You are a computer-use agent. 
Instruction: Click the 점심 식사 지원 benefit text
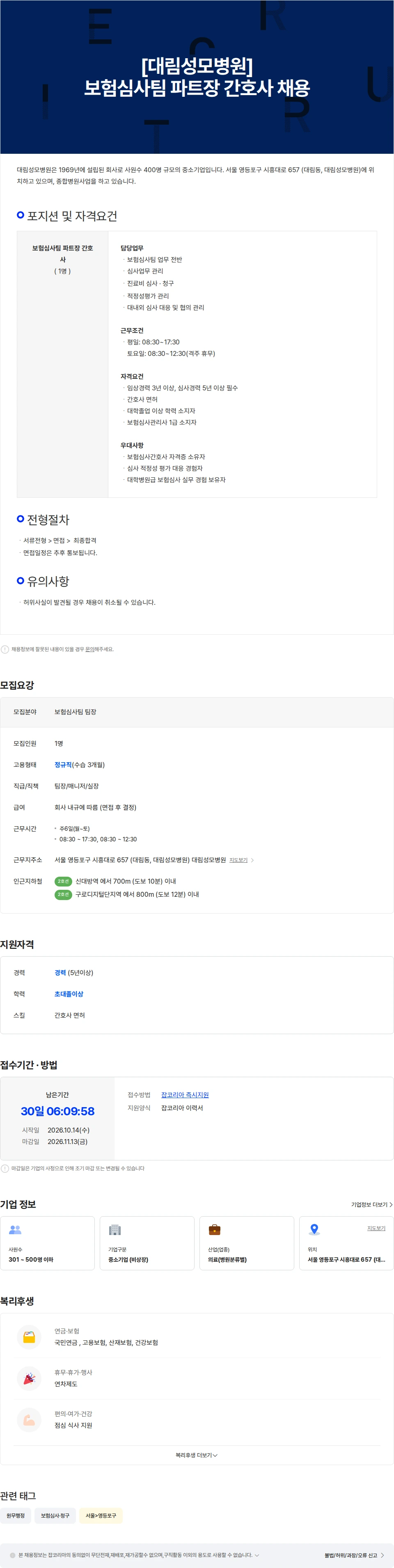pos(73,1426)
